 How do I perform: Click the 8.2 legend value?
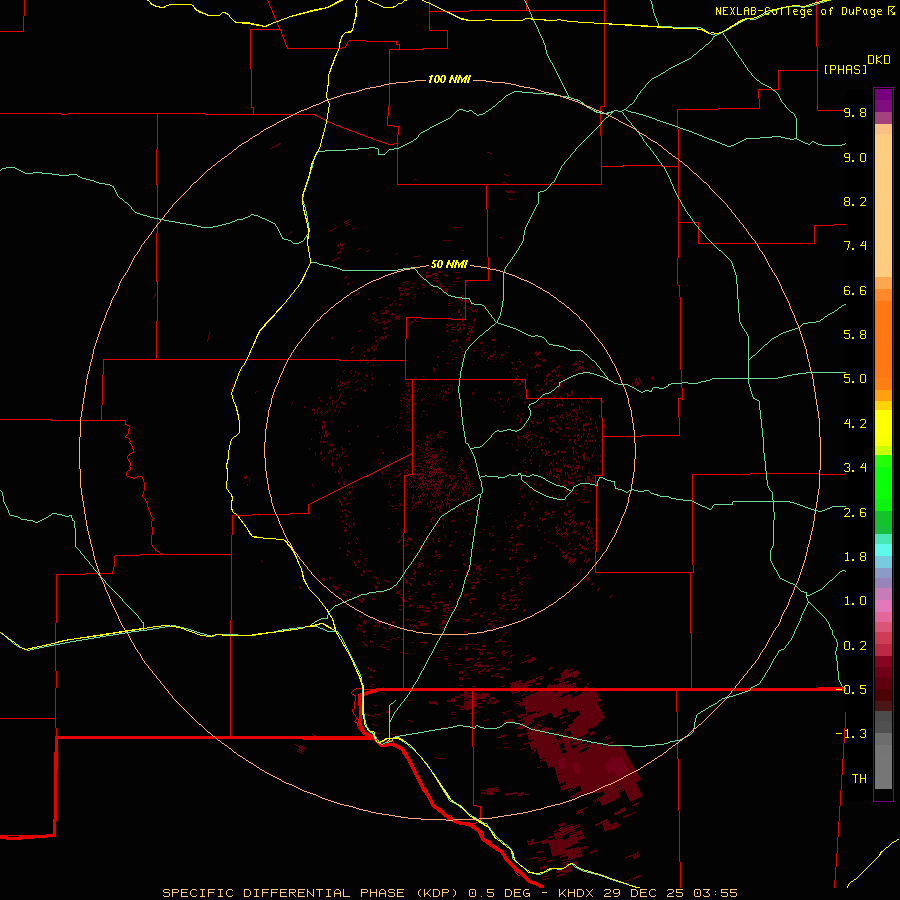tap(855, 201)
